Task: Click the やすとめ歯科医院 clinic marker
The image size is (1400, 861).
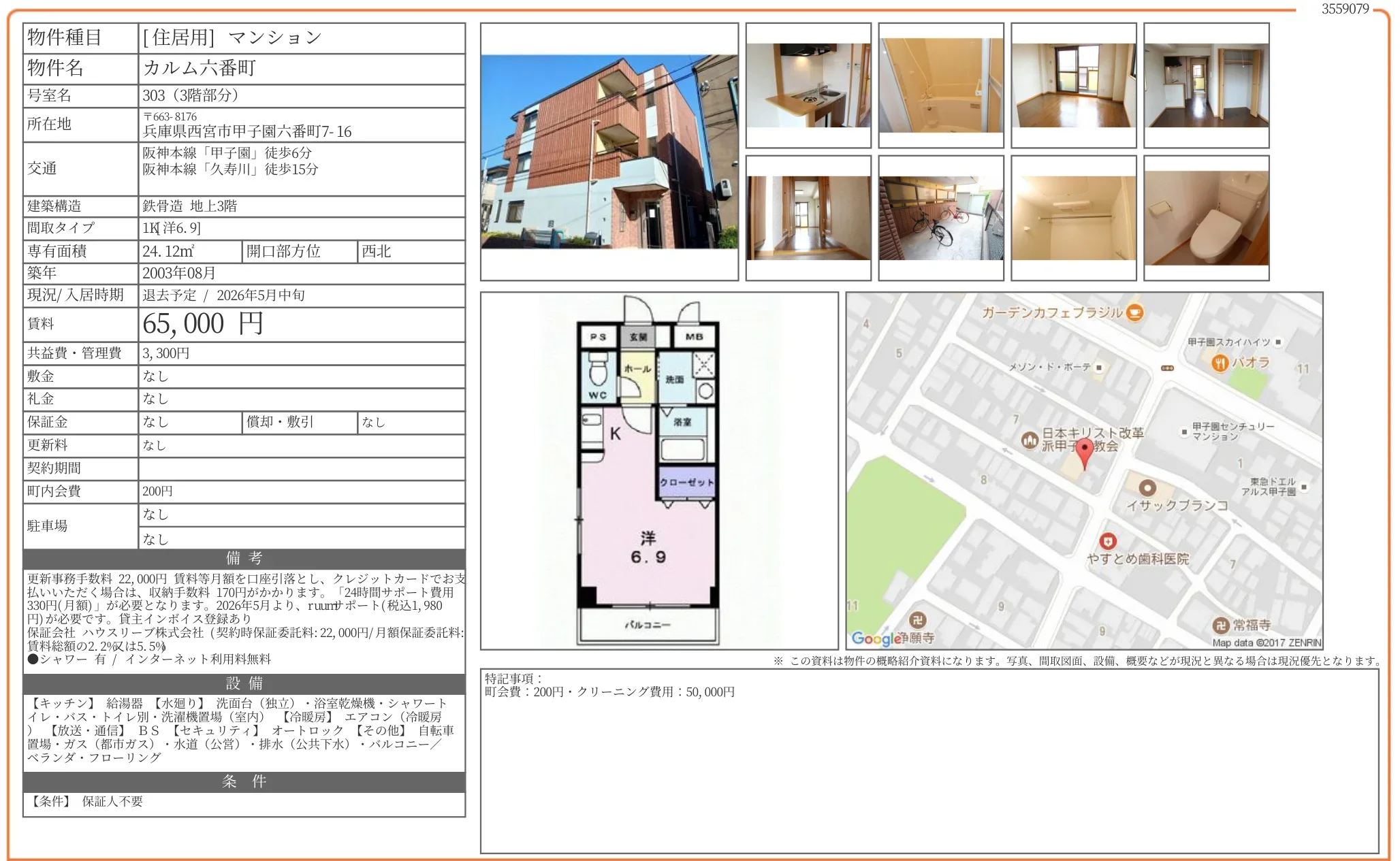Action: pyautogui.click(x=1108, y=541)
